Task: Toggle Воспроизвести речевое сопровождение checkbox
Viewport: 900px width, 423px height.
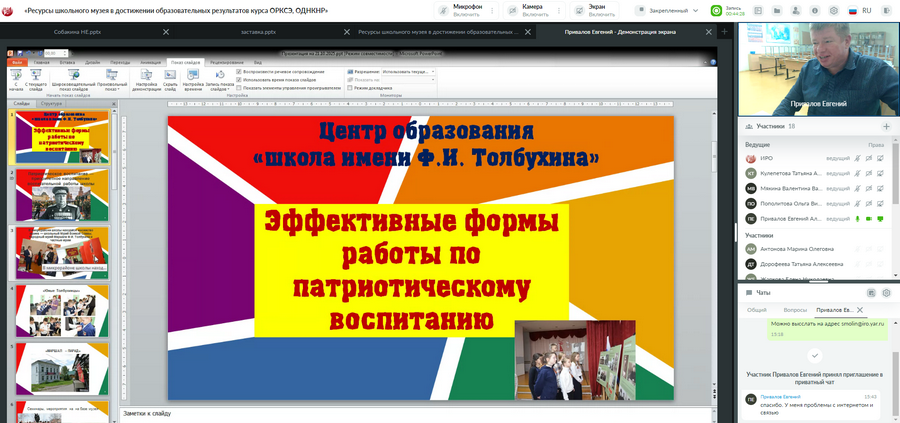Action: click(x=239, y=72)
